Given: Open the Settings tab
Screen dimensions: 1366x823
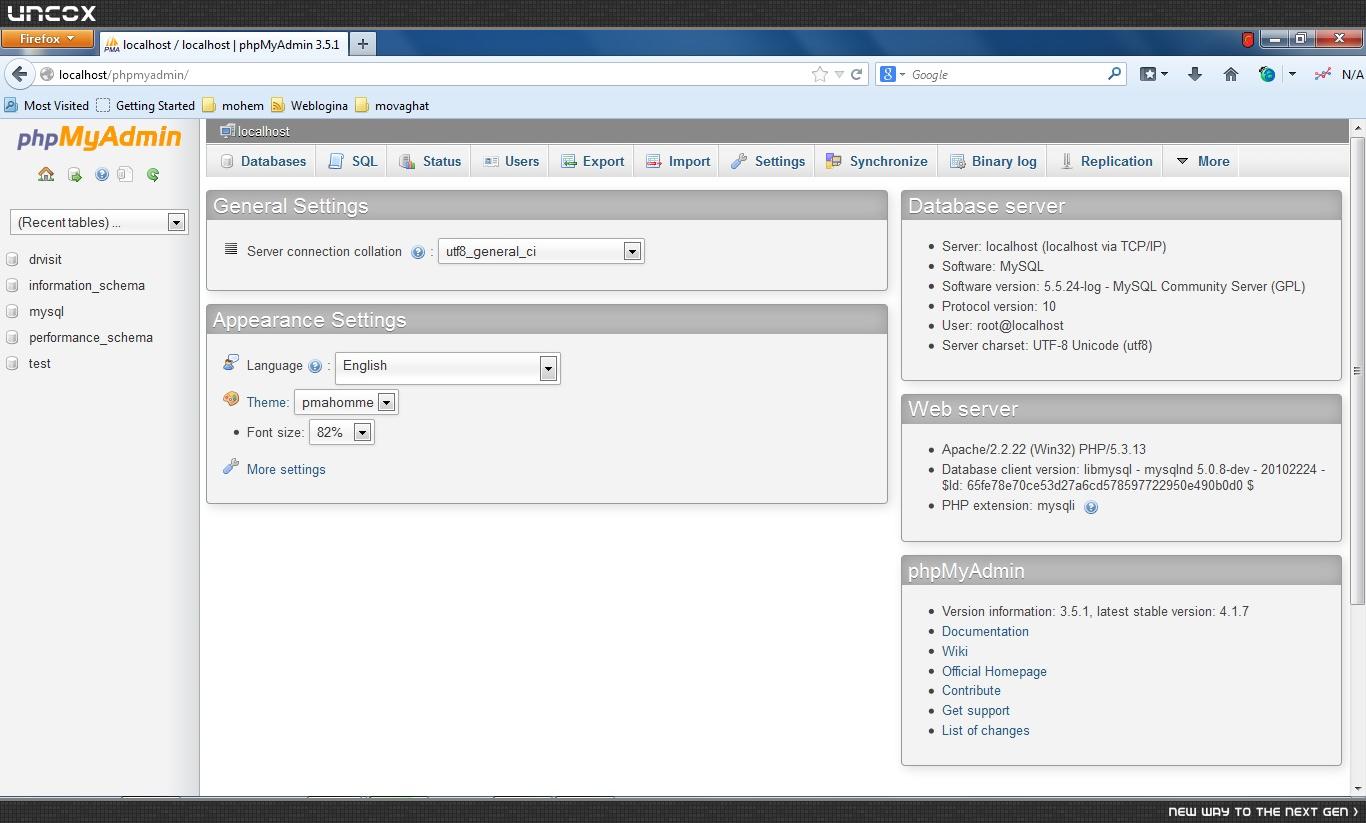Looking at the screenshot, I should coord(768,161).
